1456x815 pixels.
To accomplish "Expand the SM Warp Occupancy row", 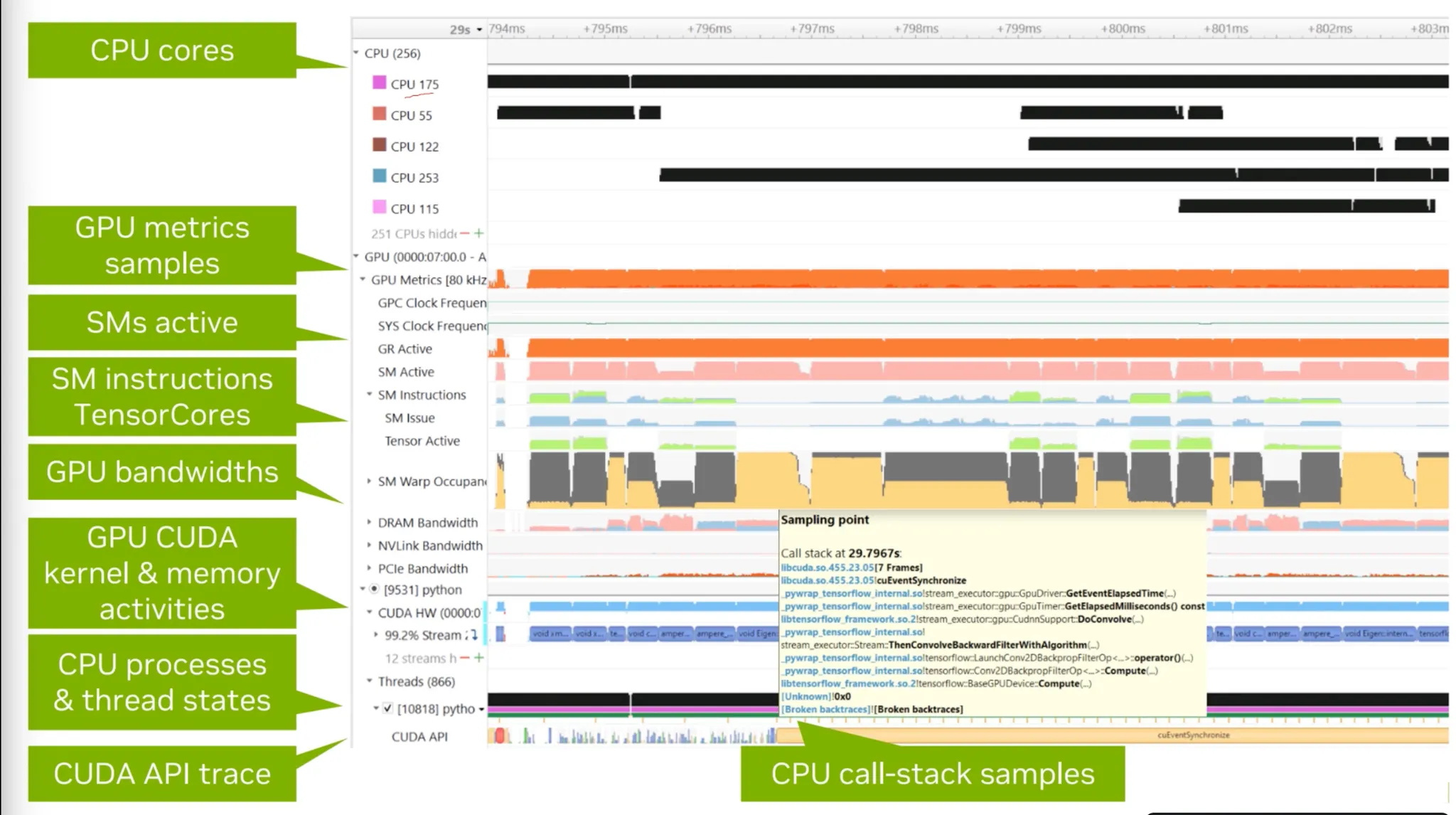I will pyautogui.click(x=369, y=481).
